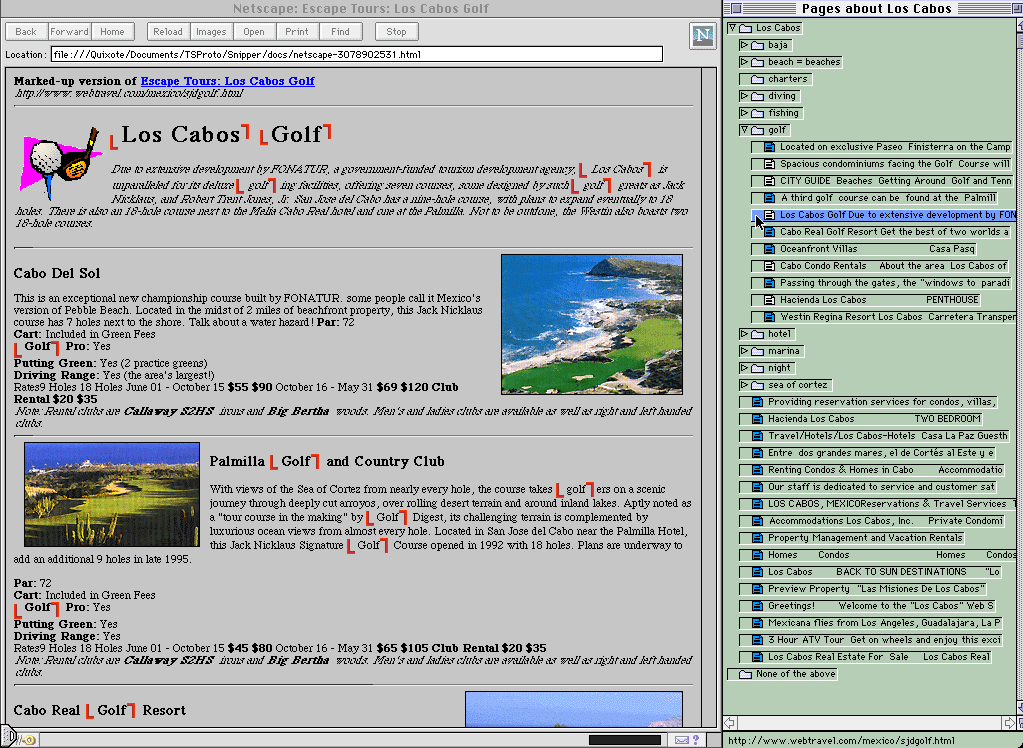The image size is (1023, 748).
Task: Expand the night folder triangle
Action: coord(744,368)
